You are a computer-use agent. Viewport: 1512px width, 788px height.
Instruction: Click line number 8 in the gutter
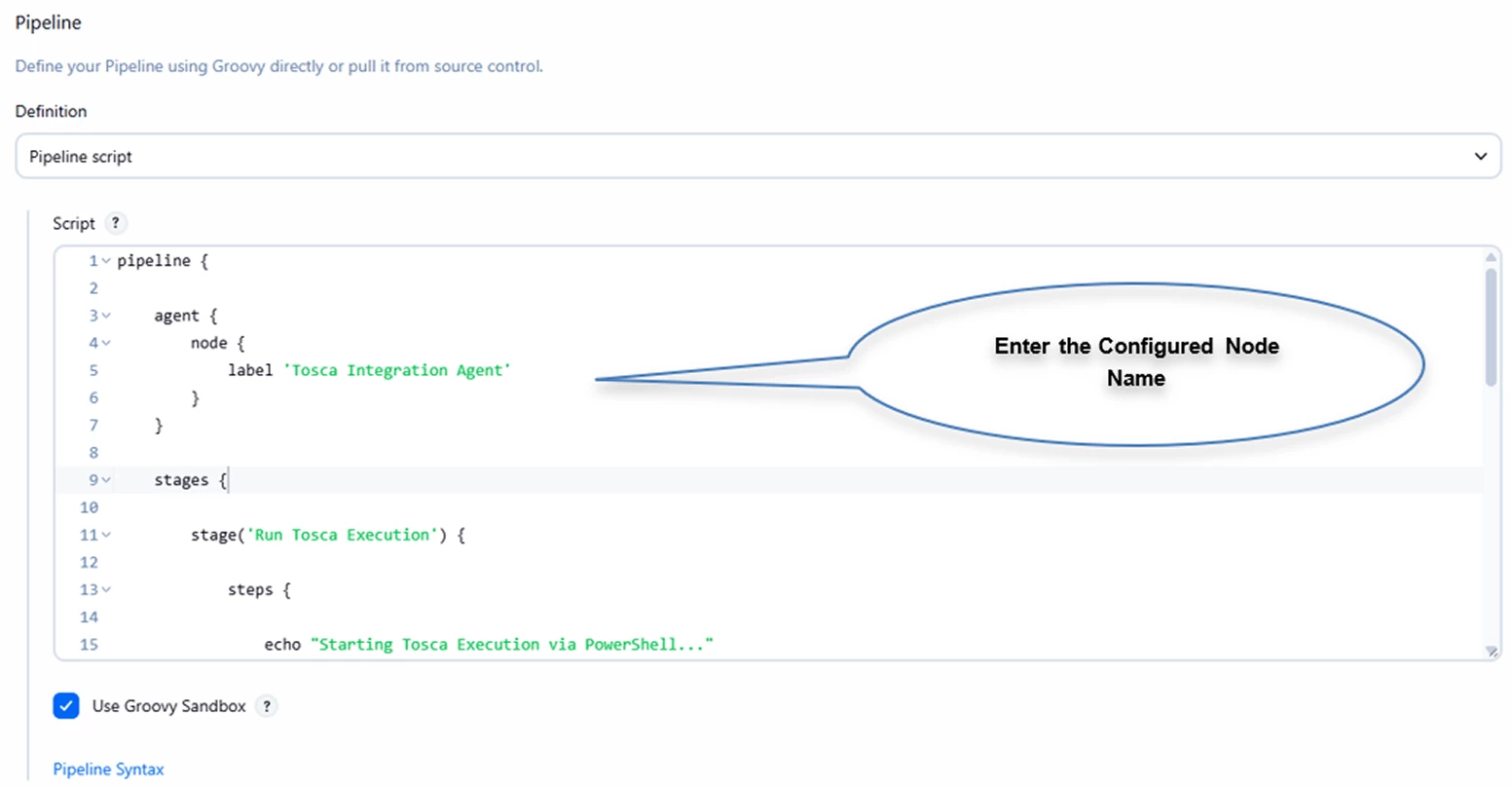(x=93, y=453)
